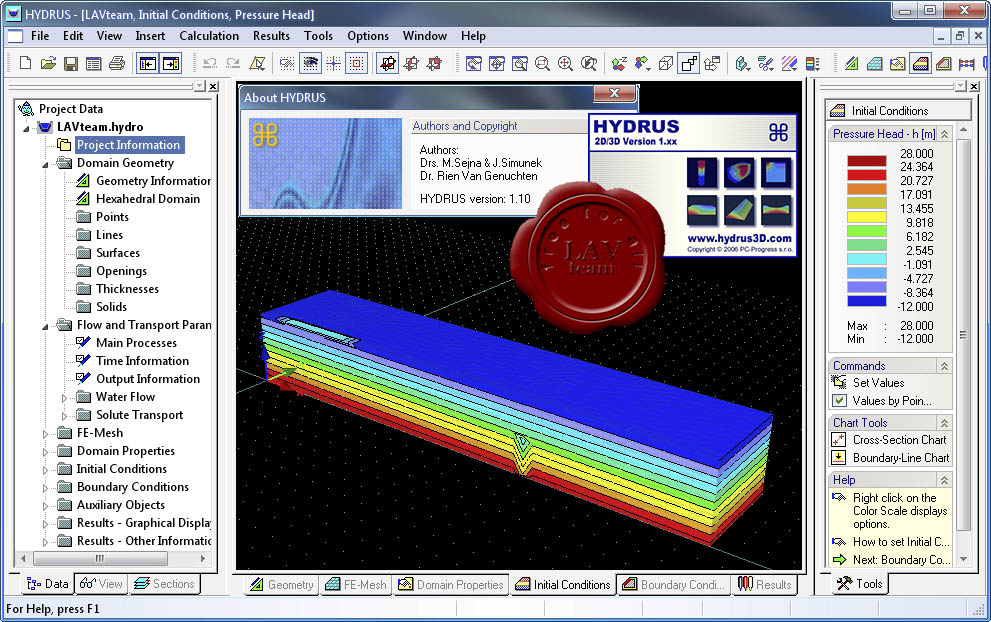Activate the selection pointer tool icon

[x=257, y=63]
